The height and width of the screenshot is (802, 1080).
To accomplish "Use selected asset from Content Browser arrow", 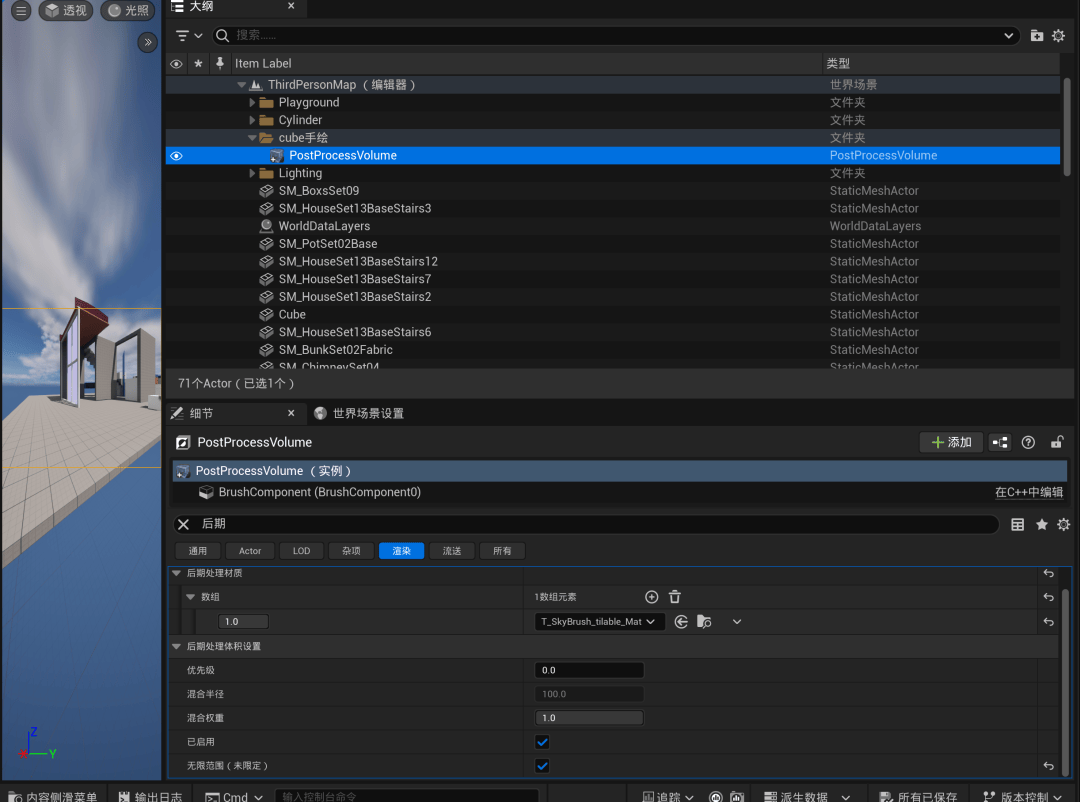I will pos(681,621).
